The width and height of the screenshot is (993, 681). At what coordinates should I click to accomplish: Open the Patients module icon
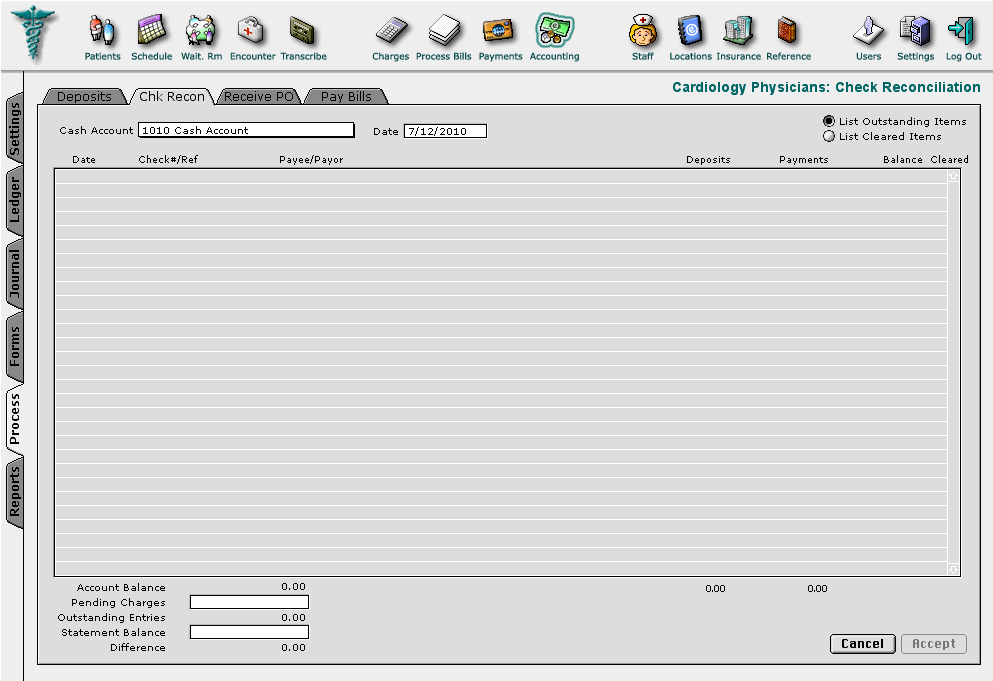coord(102,31)
